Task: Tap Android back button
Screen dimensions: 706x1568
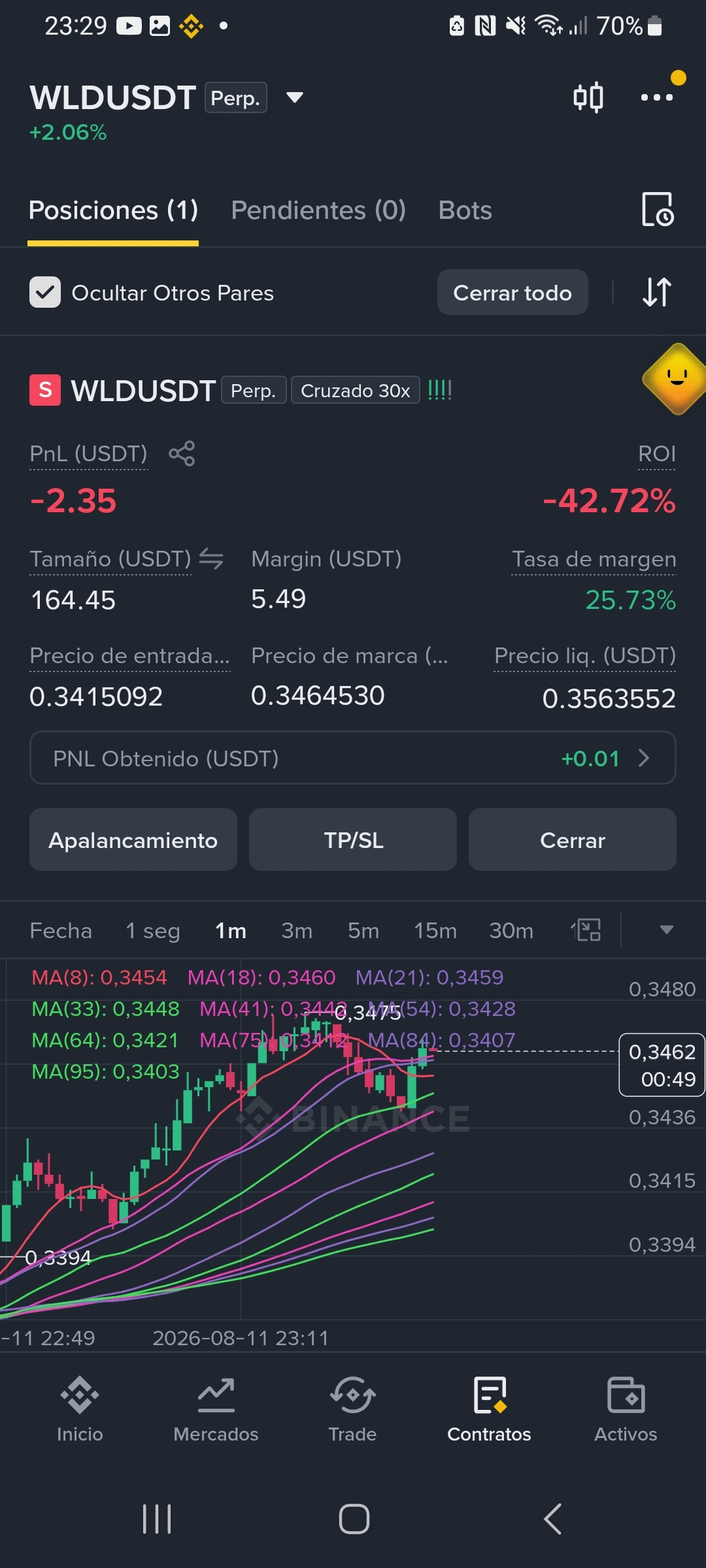Action: click(552, 1519)
